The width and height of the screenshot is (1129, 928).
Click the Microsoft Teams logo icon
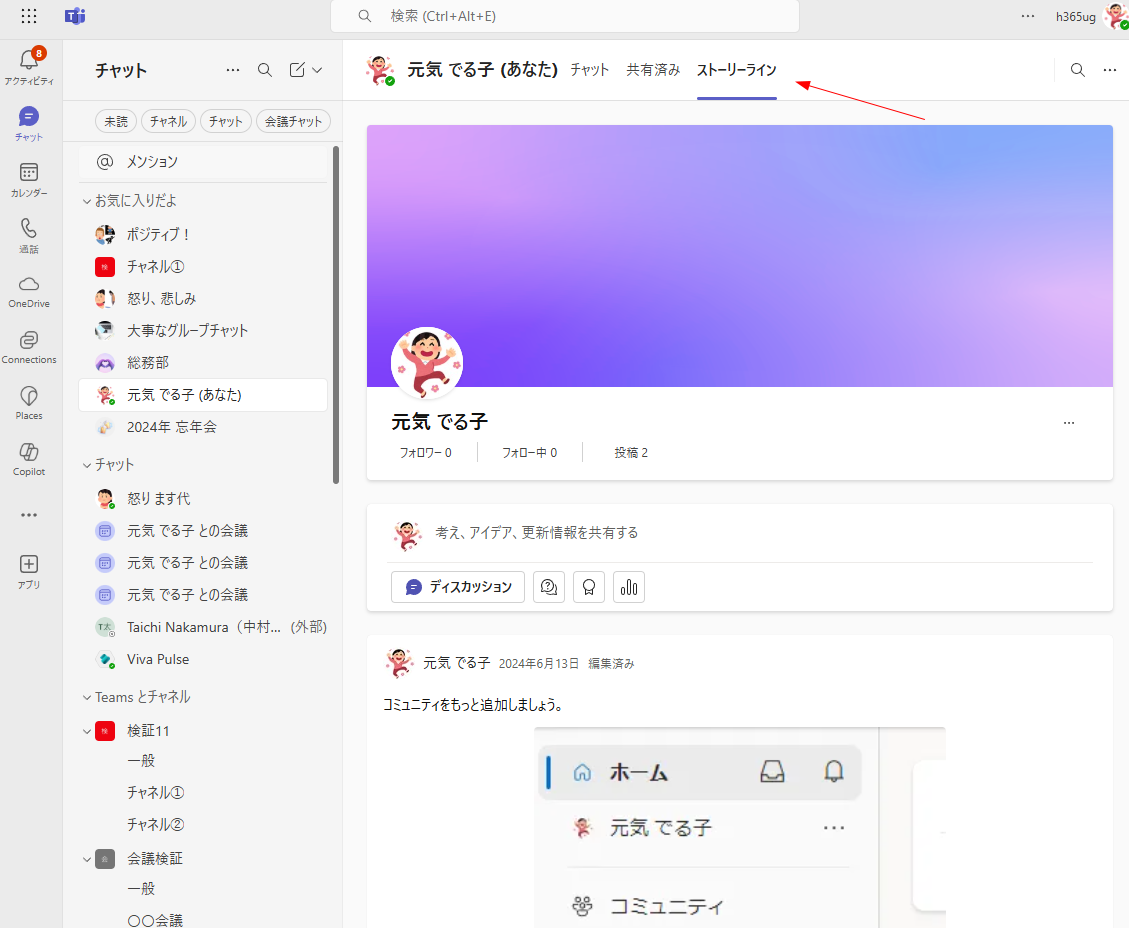[x=75, y=16]
